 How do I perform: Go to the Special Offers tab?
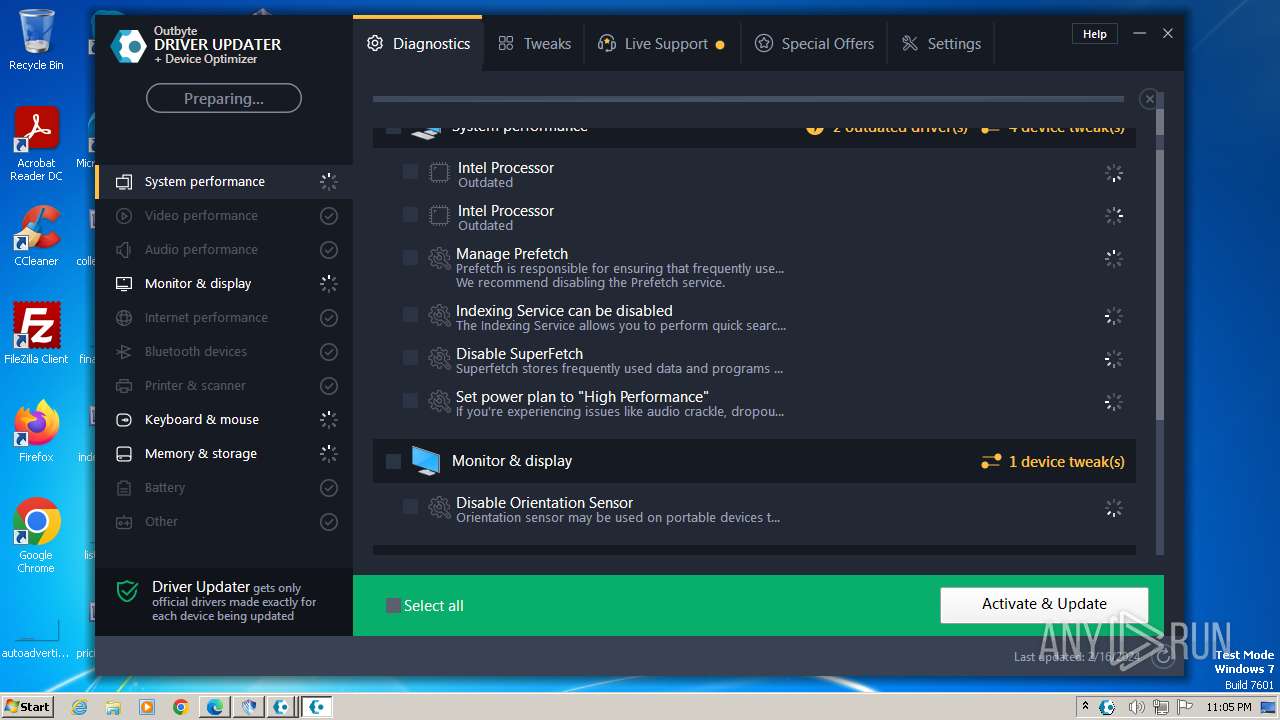[814, 44]
